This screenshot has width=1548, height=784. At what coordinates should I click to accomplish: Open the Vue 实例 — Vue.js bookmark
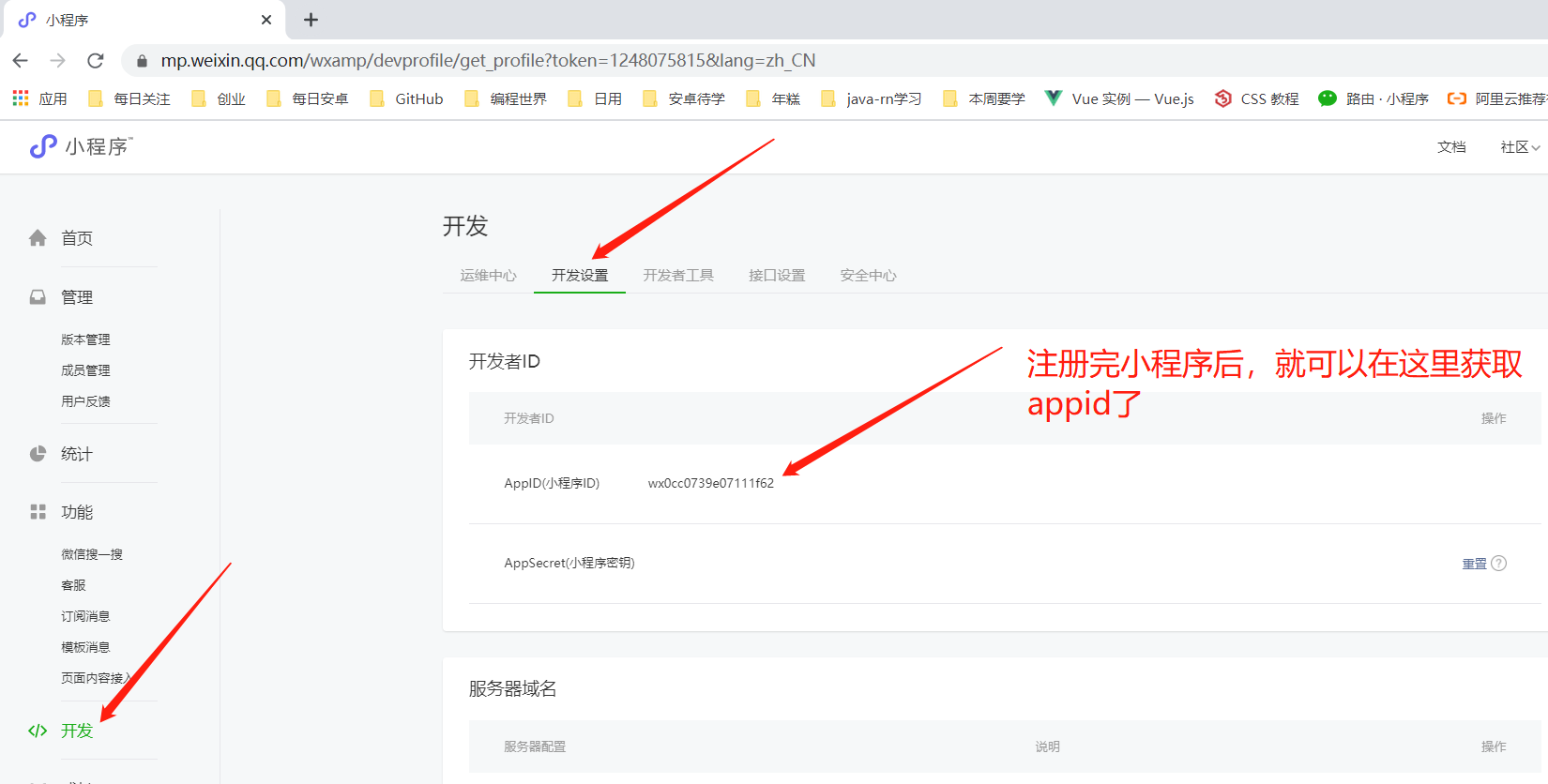point(1120,98)
